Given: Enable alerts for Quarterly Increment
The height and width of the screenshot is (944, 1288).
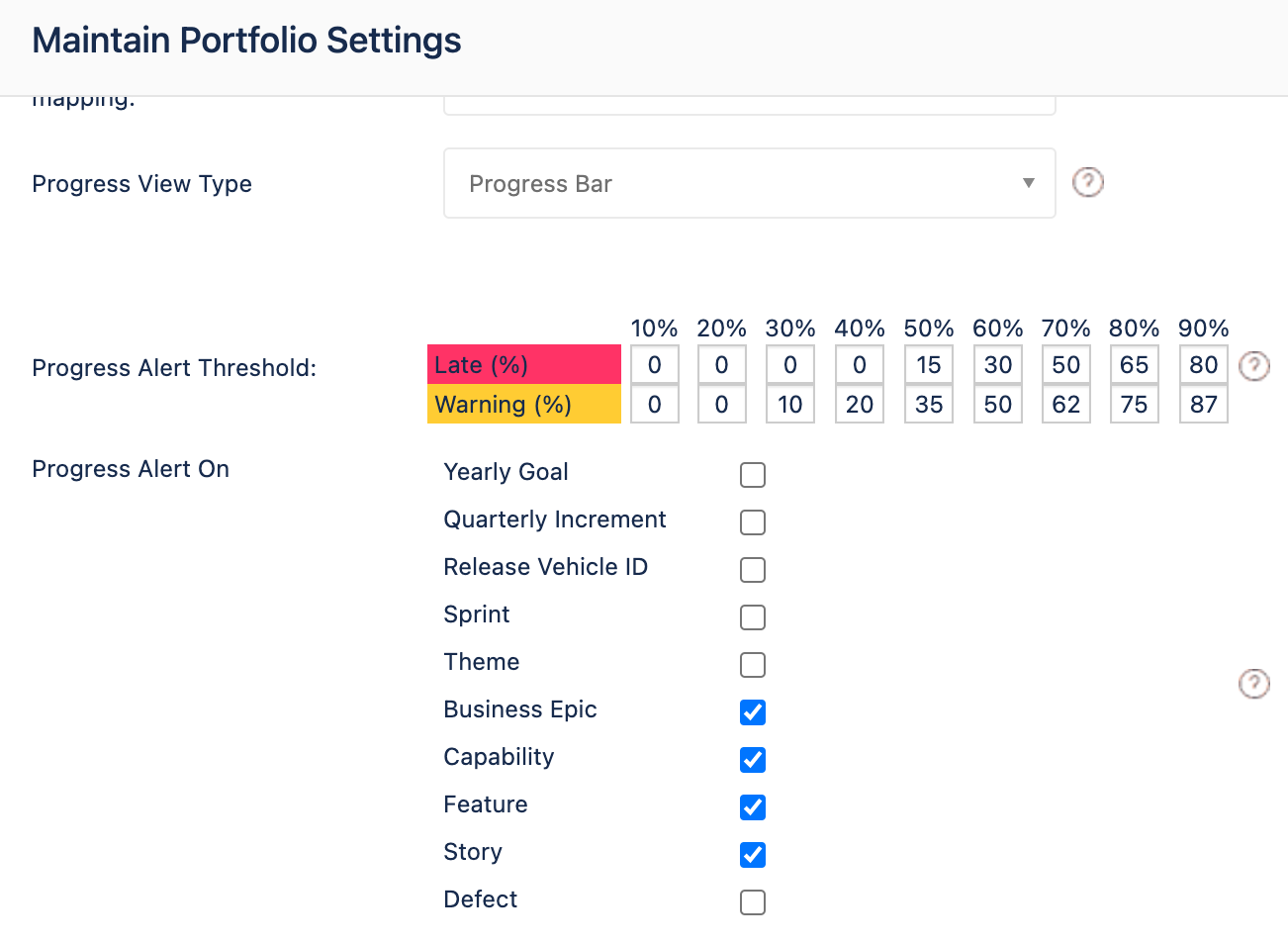Looking at the screenshot, I should 753,522.
